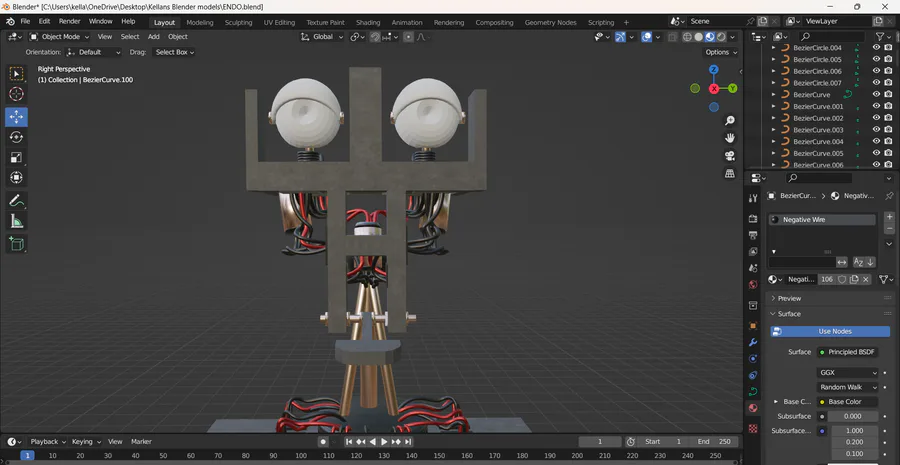This screenshot has width=900, height=465.
Task: Toggle auto keying record button
Action: pos(323,441)
